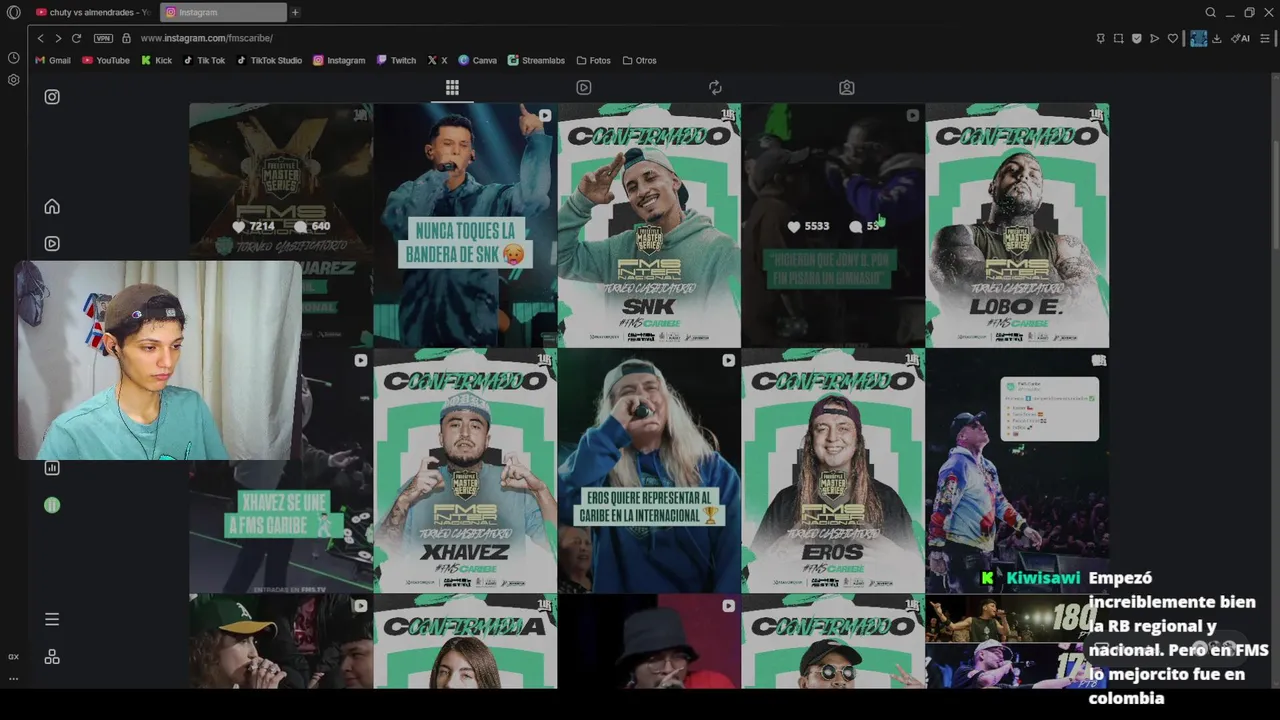The height and width of the screenshot is (720, 1280).
Task: Open a new browser tab
Action: tap(295, 12)
